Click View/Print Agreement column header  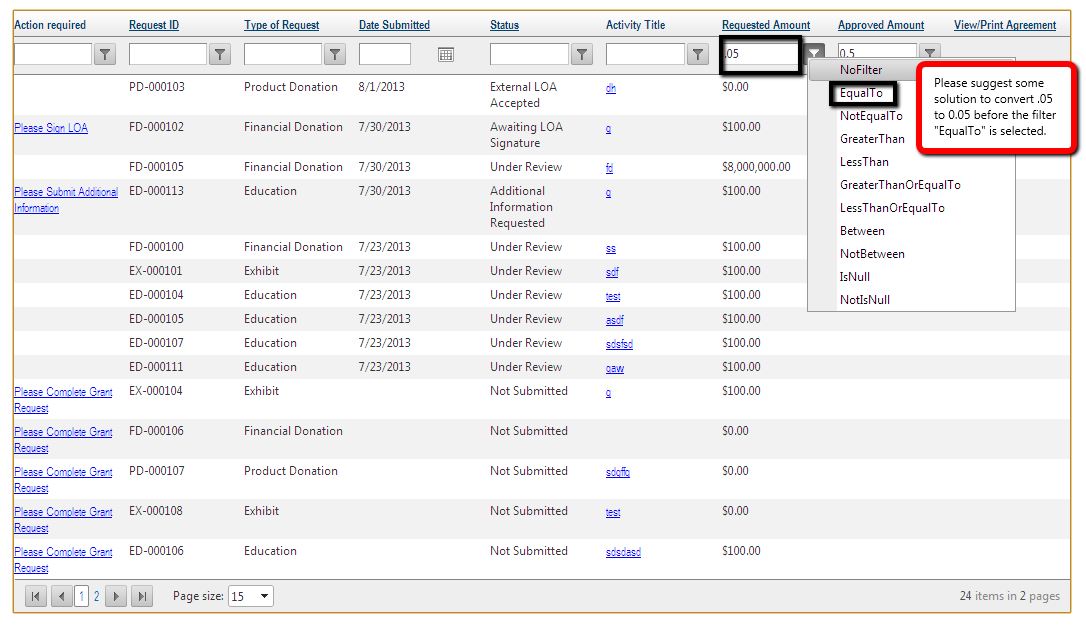tap(1005, 25)
